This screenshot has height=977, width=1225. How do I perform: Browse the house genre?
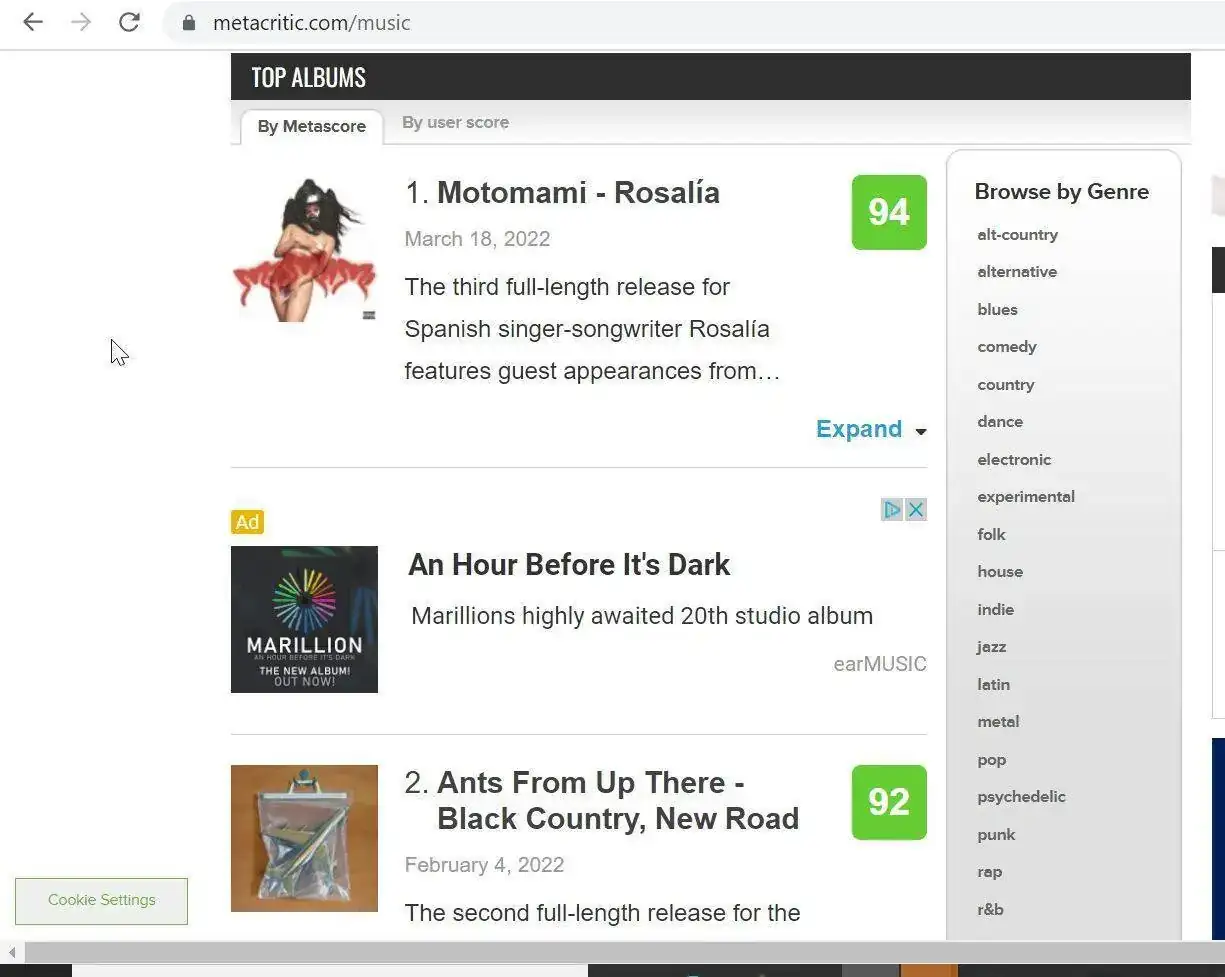[1000, 572]
